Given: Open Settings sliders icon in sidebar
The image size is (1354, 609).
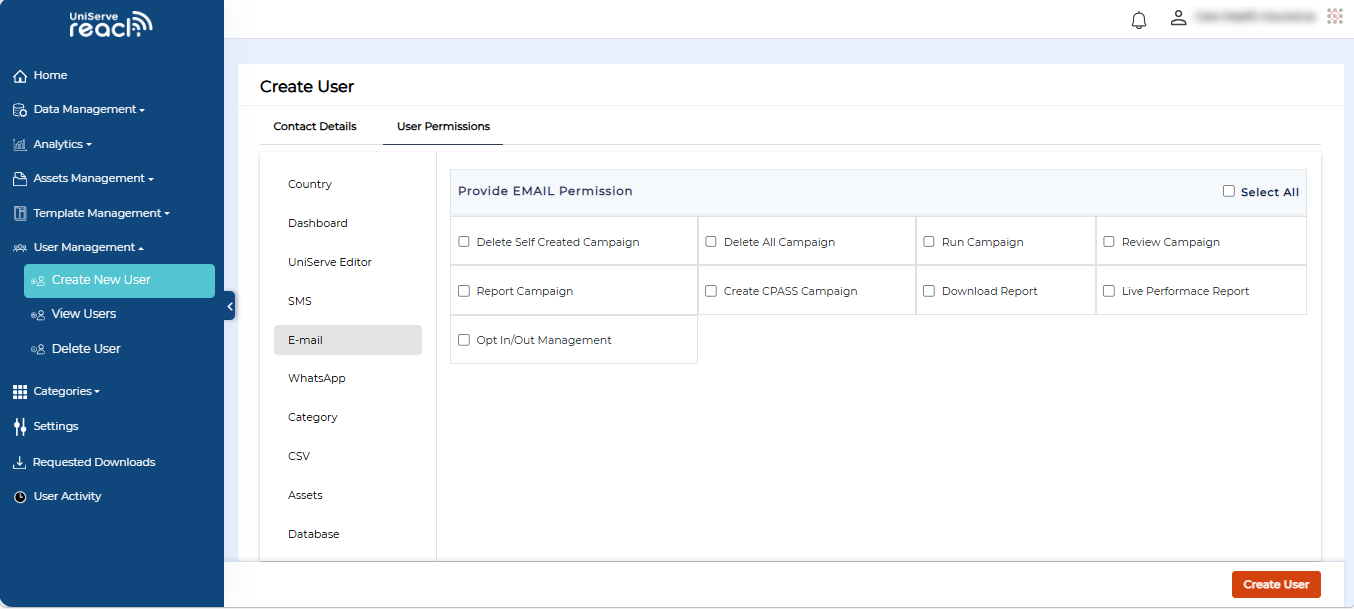Looking at the screenshot, I should pos(19,427).
